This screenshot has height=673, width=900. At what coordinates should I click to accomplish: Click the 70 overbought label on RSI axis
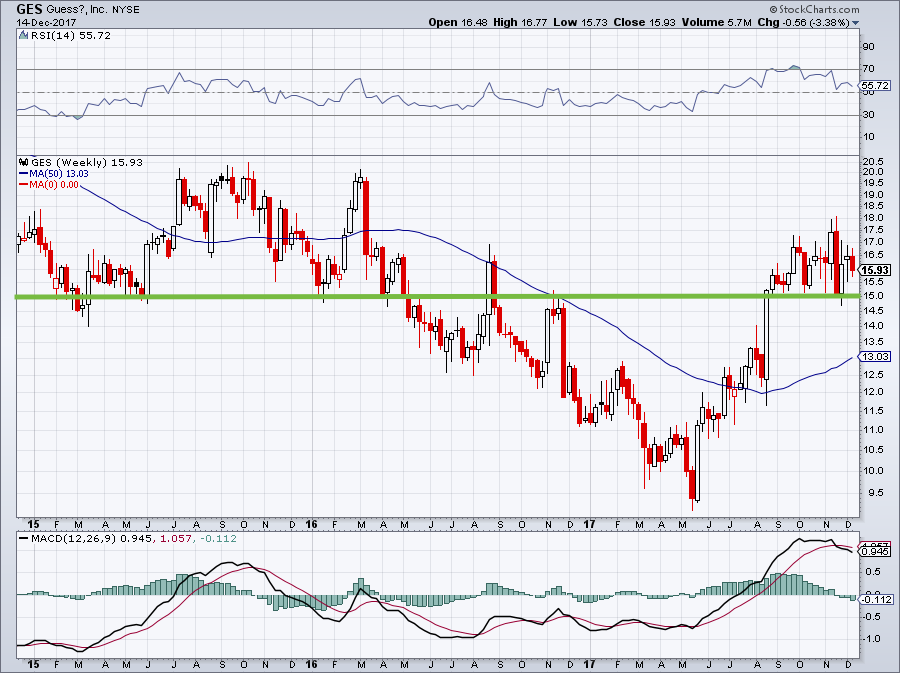[x=868, y=69]
